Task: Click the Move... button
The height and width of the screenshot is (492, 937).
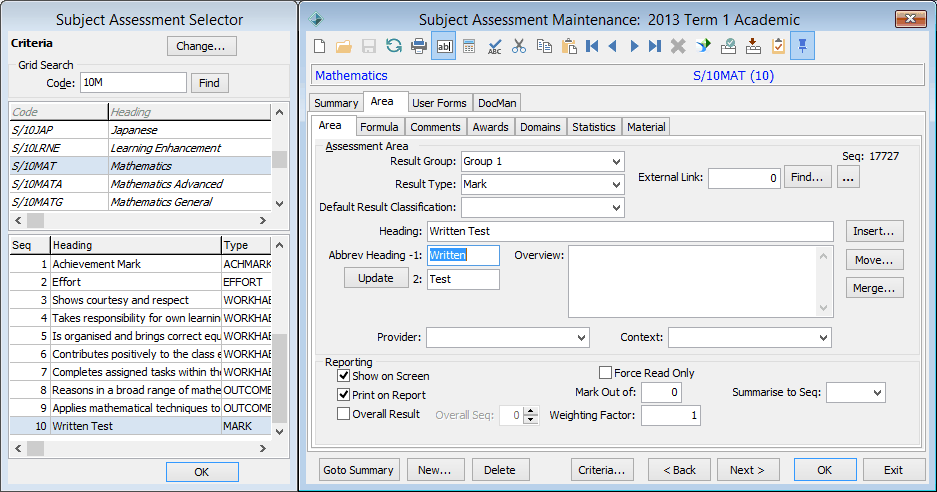Action: click(x=874, y=260)
